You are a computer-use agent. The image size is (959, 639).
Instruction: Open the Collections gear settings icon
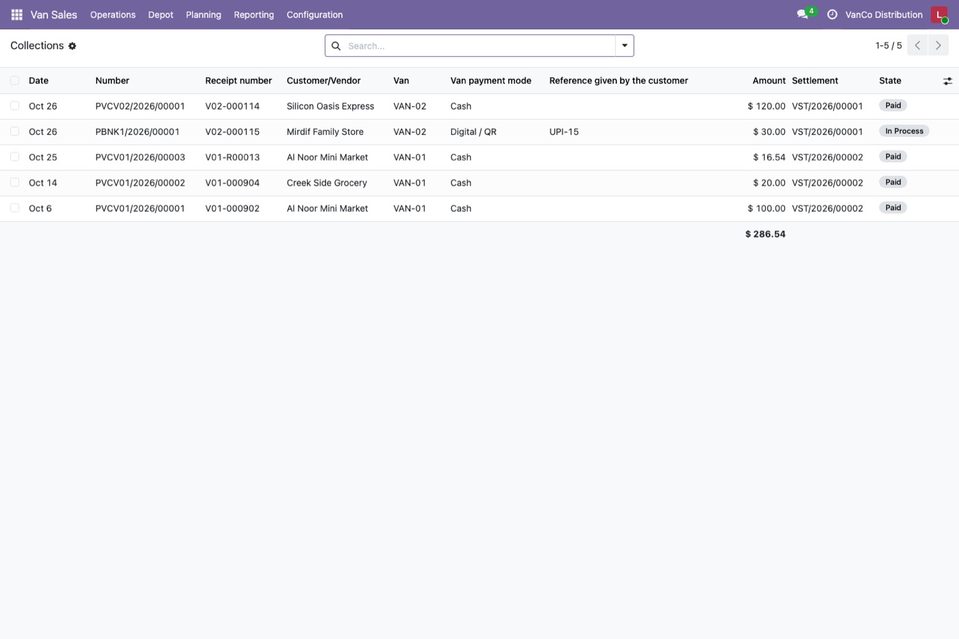pos(72,46)
